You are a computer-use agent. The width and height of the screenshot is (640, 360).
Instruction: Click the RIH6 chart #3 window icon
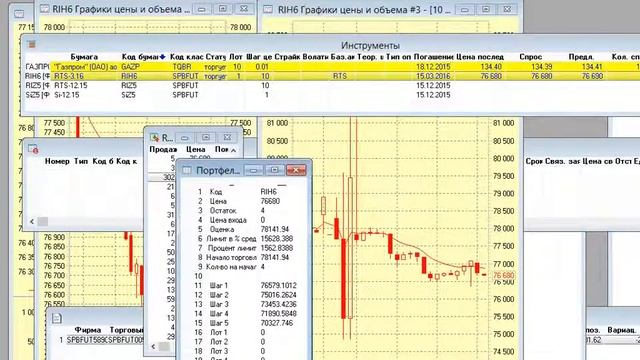click(x=268, y=9)
